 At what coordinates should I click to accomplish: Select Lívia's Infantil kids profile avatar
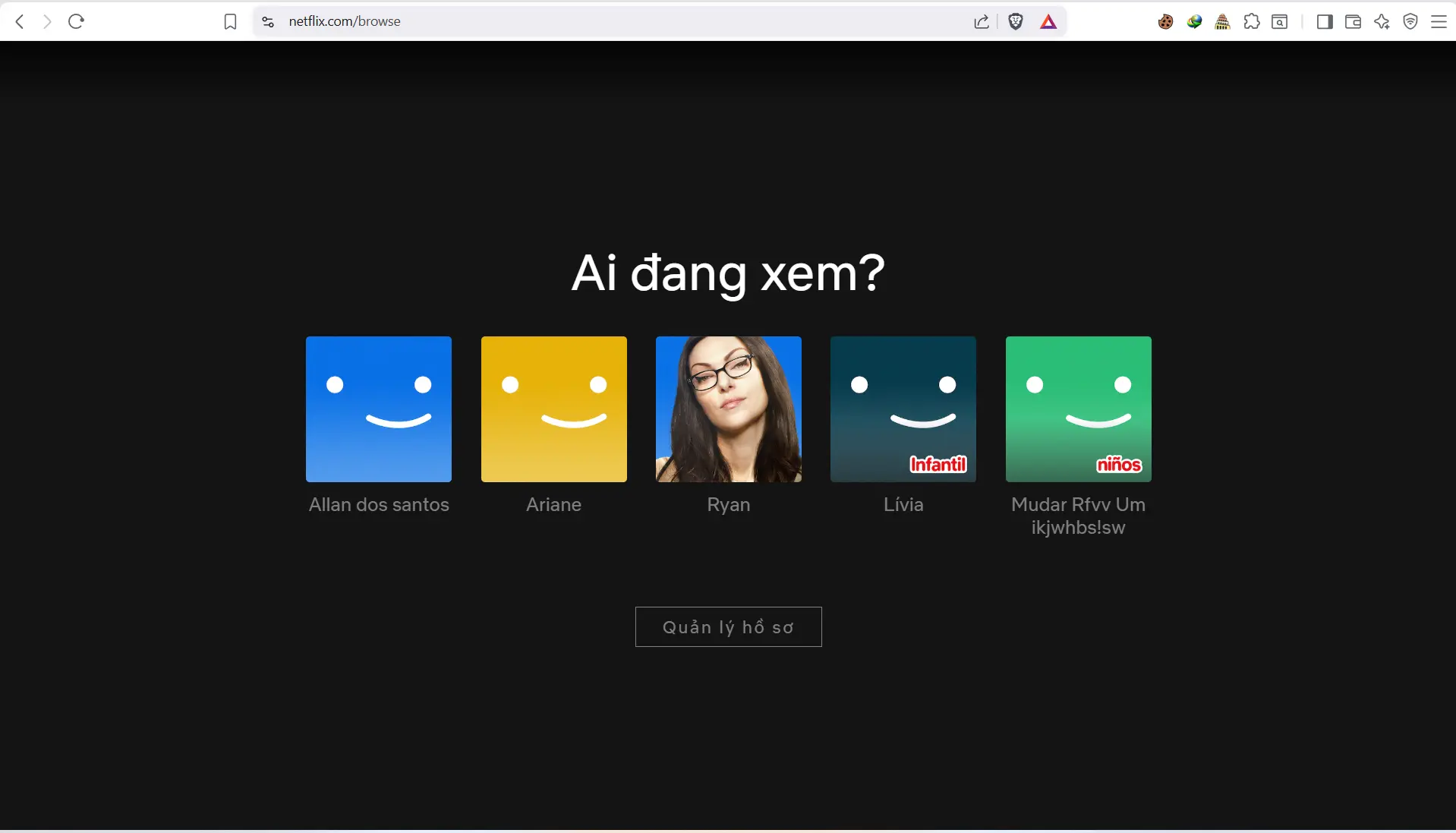[x=903, y=409]
